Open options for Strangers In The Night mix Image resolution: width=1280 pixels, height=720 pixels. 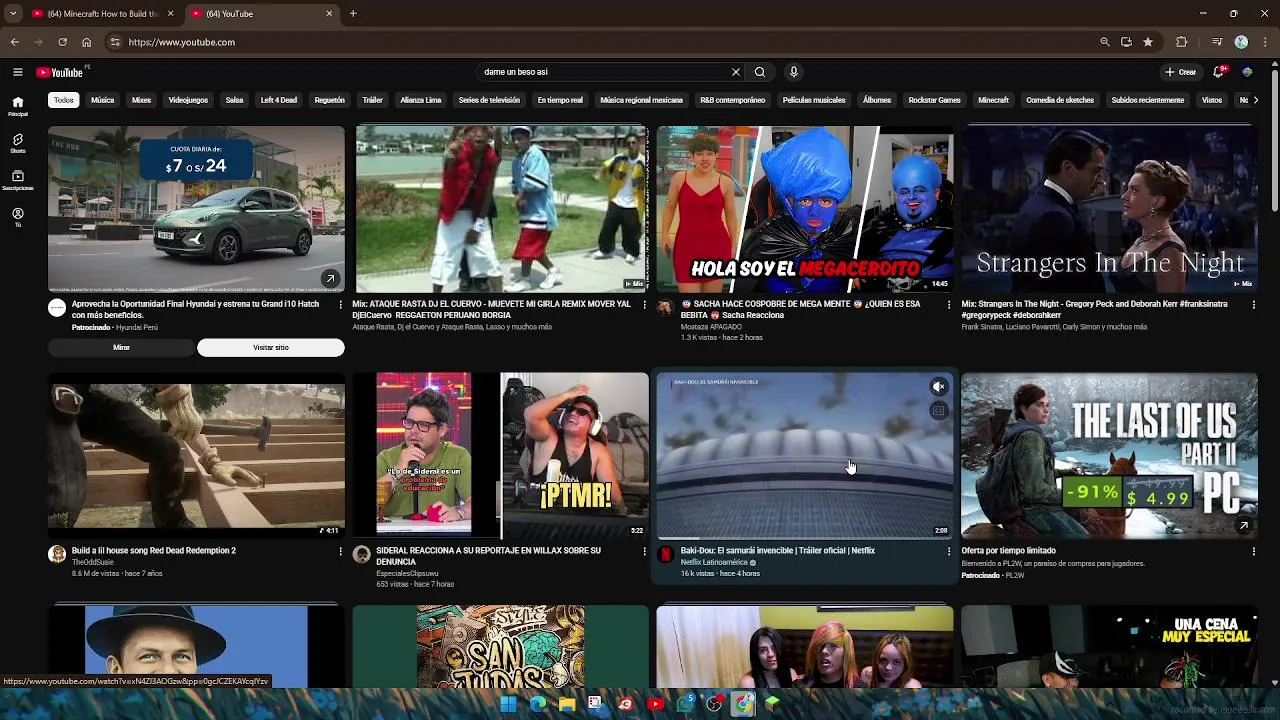coord(1253,304)
